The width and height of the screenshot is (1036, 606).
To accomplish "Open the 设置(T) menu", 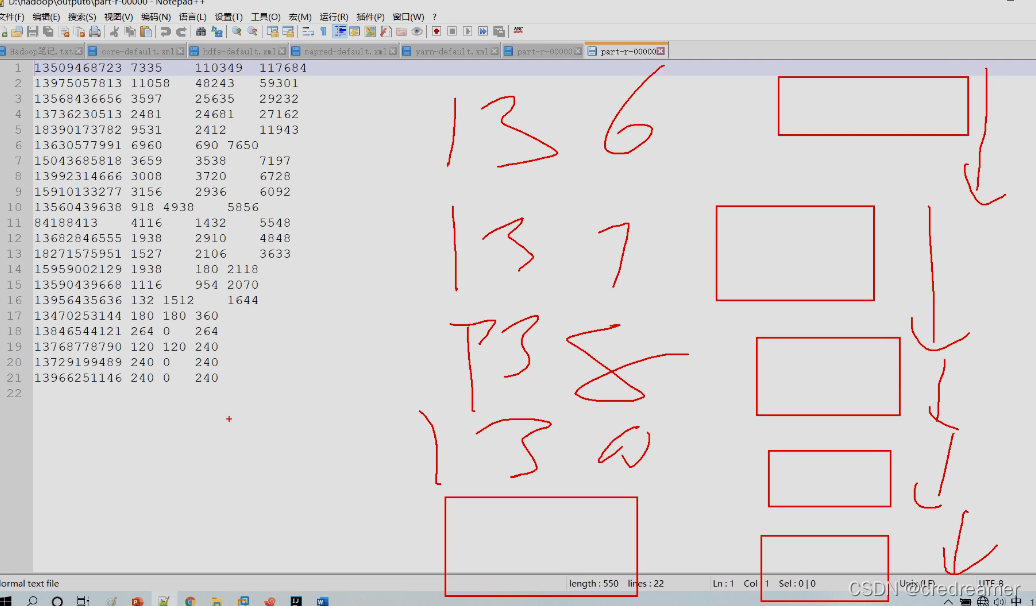I will coord(229,17).
